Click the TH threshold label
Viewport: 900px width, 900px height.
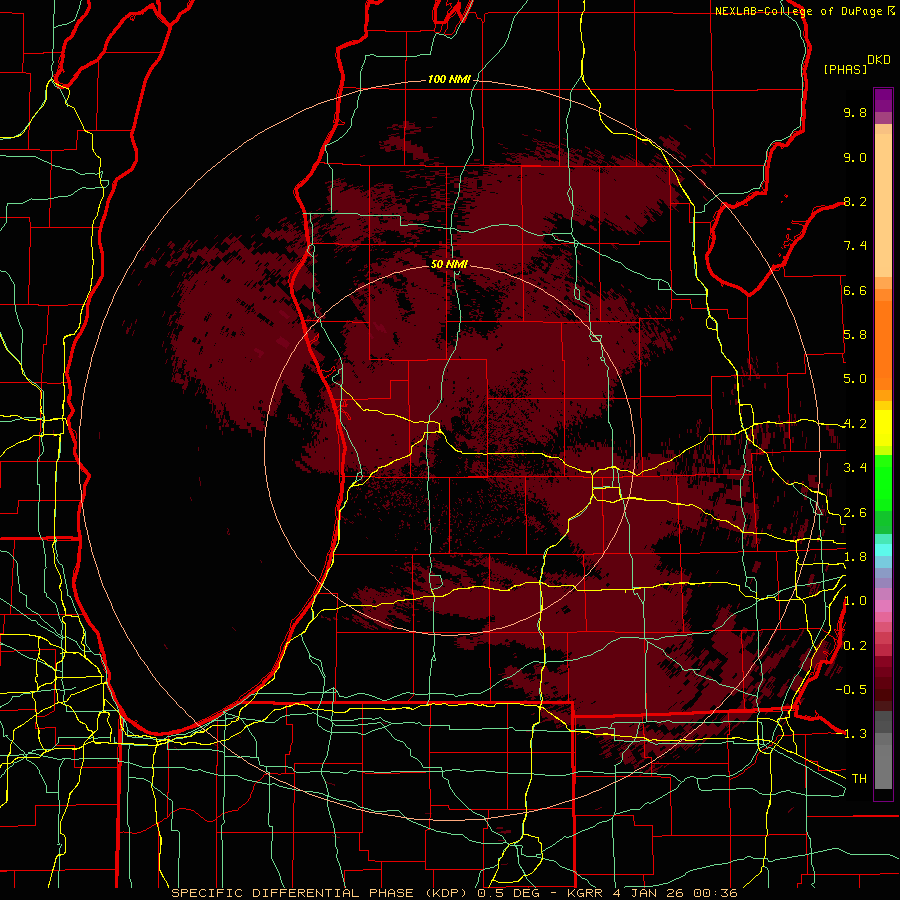tap(859, 779)
